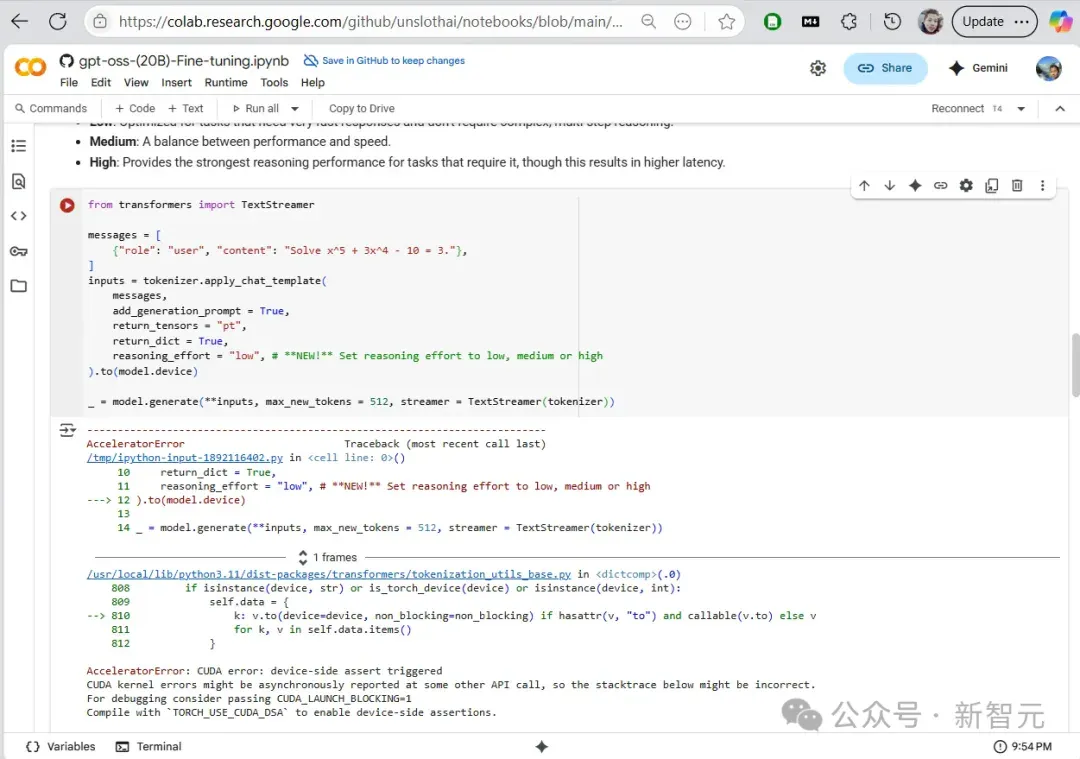Click Copy to Drive
Image resolution: width=1080 pixels, height=759 pixels.
362,108
